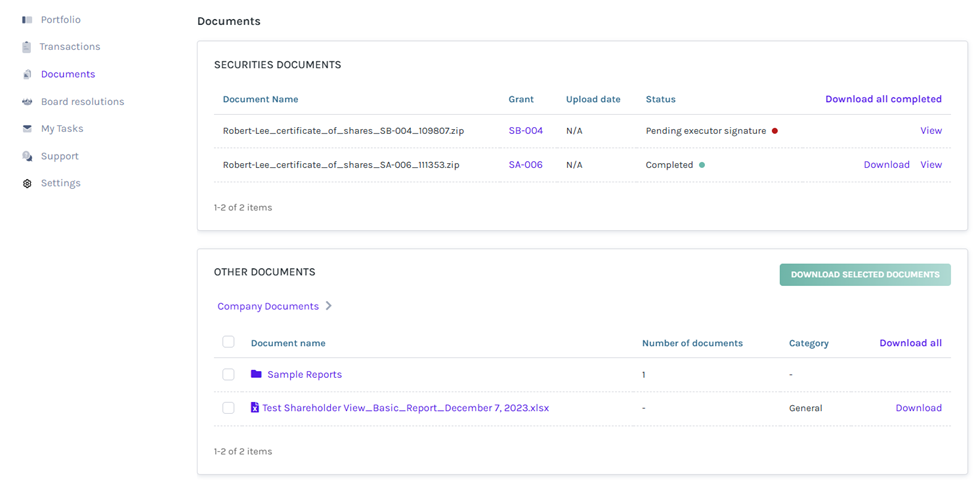974x480 pixels.
Task: Click the Documents icon in sidebar
Action: pos(27,75)
